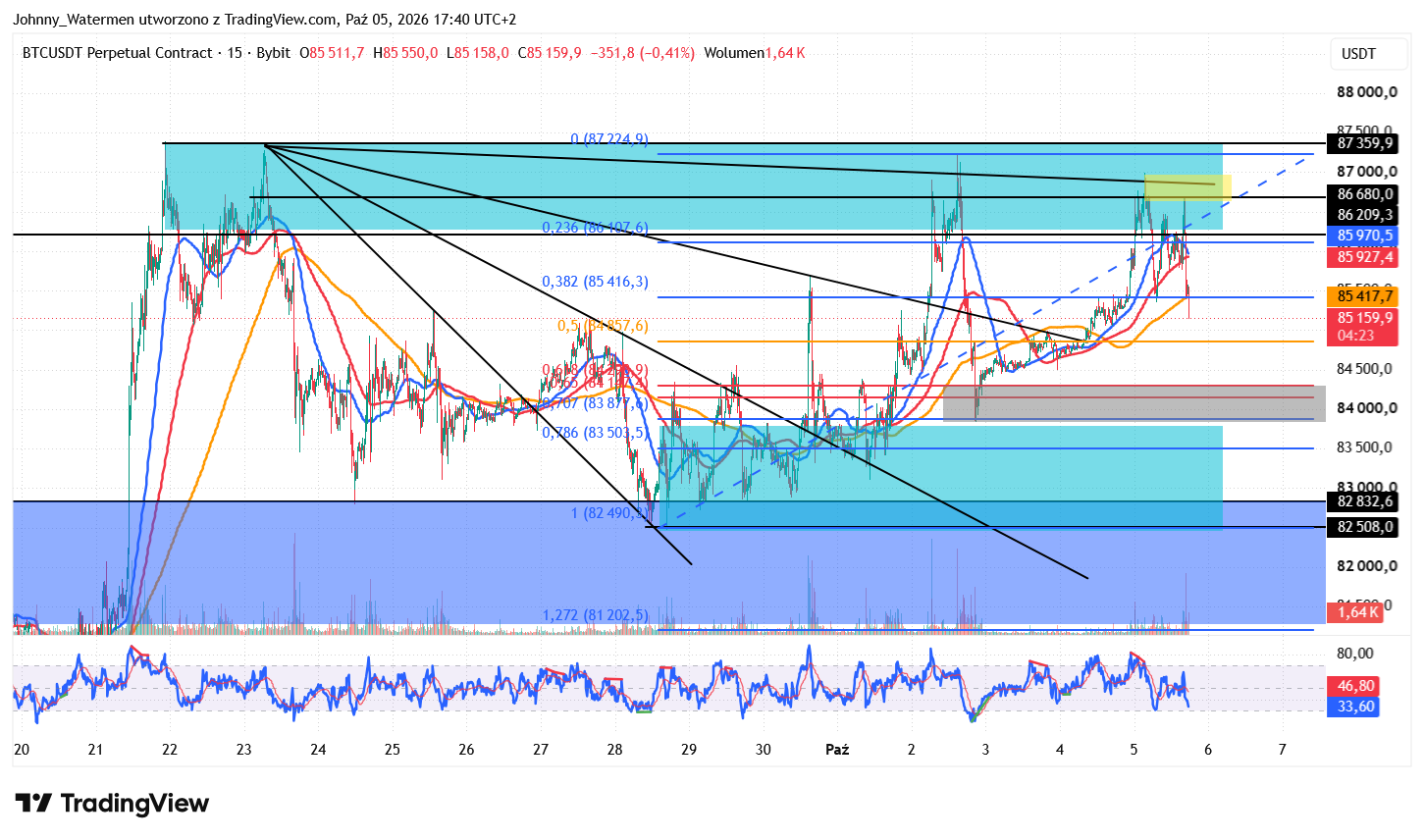Click date 30 on the time axis
The height and width of the screenshot is (840, 1424).
click(x=764, y=750)
